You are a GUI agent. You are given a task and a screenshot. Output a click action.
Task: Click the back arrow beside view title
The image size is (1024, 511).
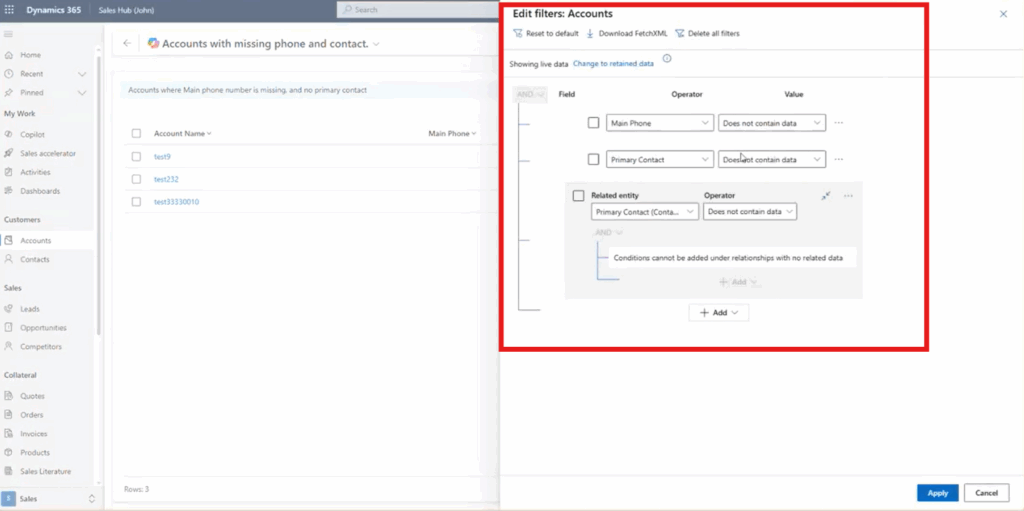point(127,43)
